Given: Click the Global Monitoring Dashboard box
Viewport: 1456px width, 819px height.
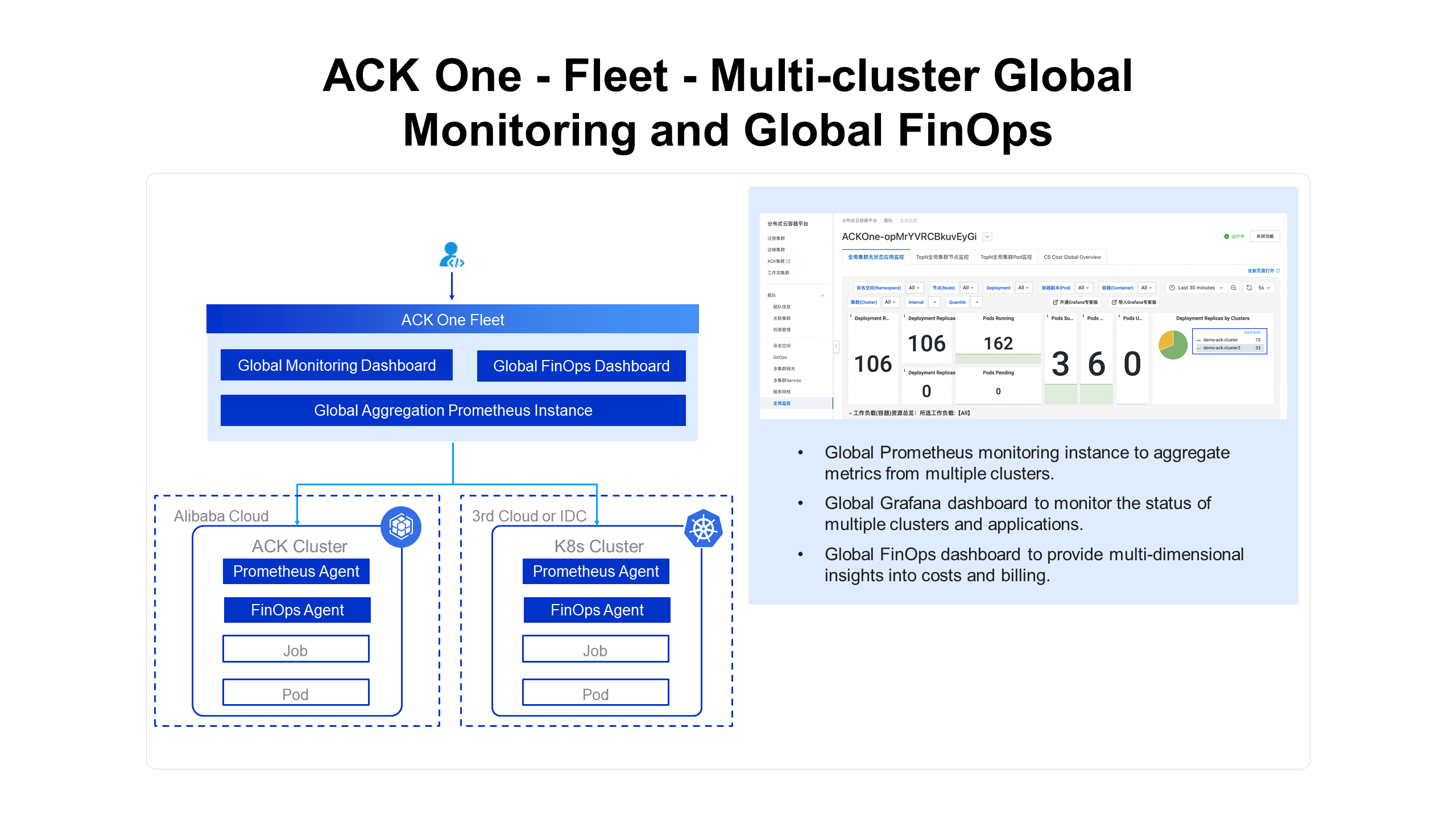Looking at the screenshot, I should 337,365.
